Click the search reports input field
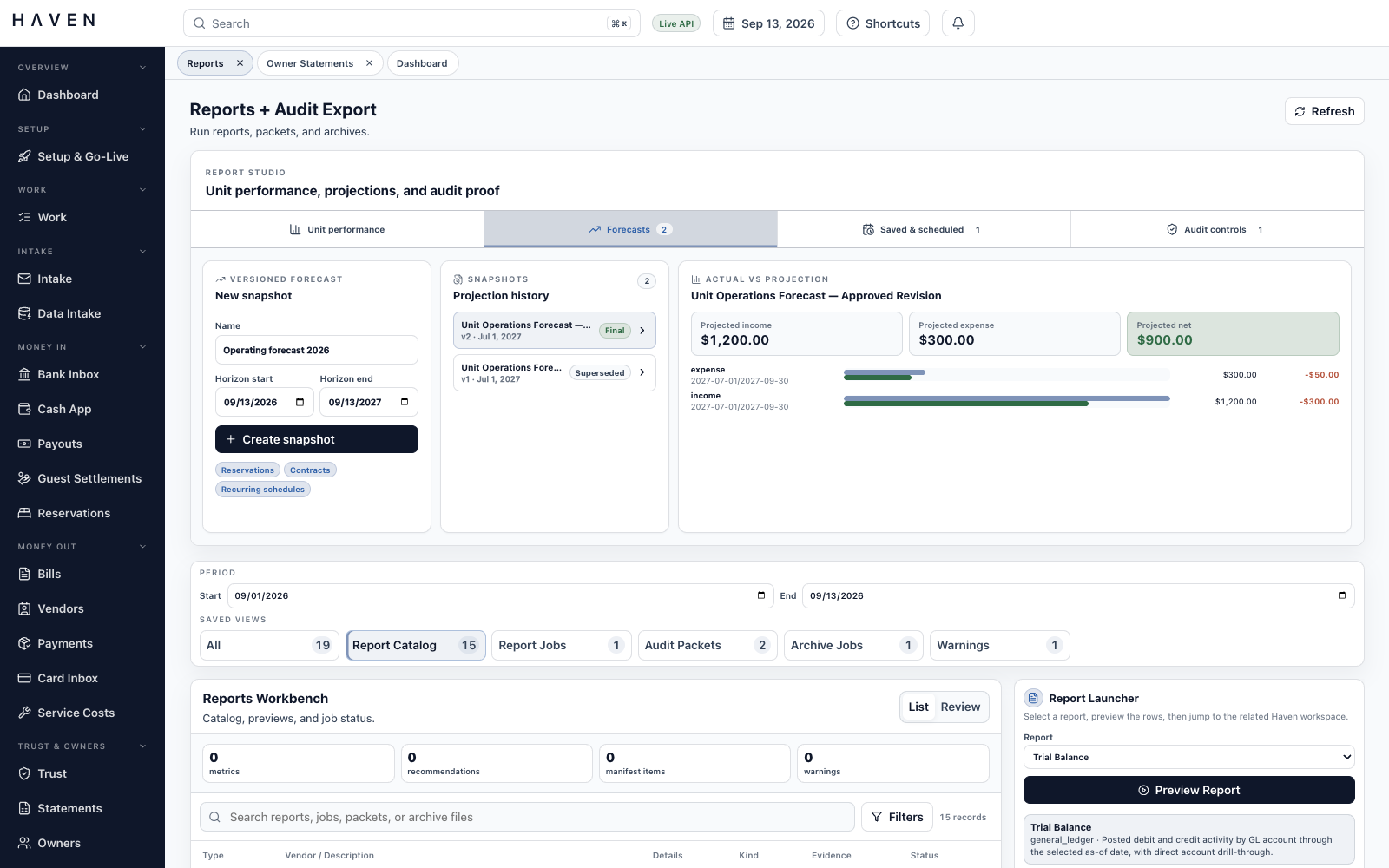The width and height of the screenshot is (1389, 868). (x=527, y=817)
